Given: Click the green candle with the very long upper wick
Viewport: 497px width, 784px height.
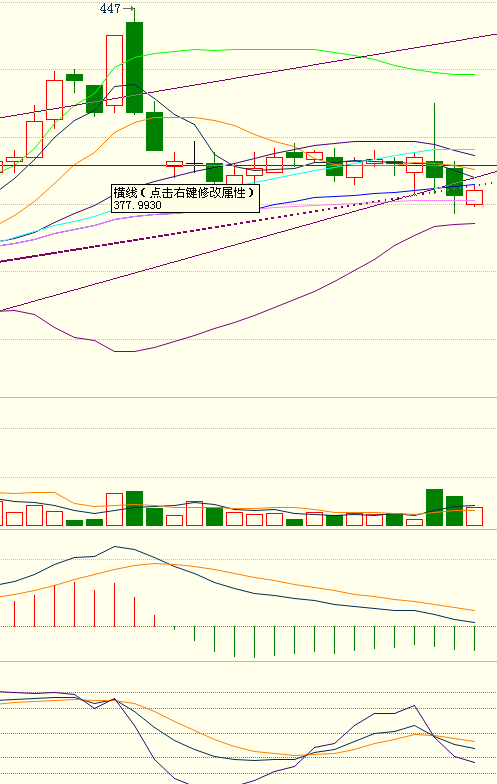Looking at the screenshot, I should 434,170.
